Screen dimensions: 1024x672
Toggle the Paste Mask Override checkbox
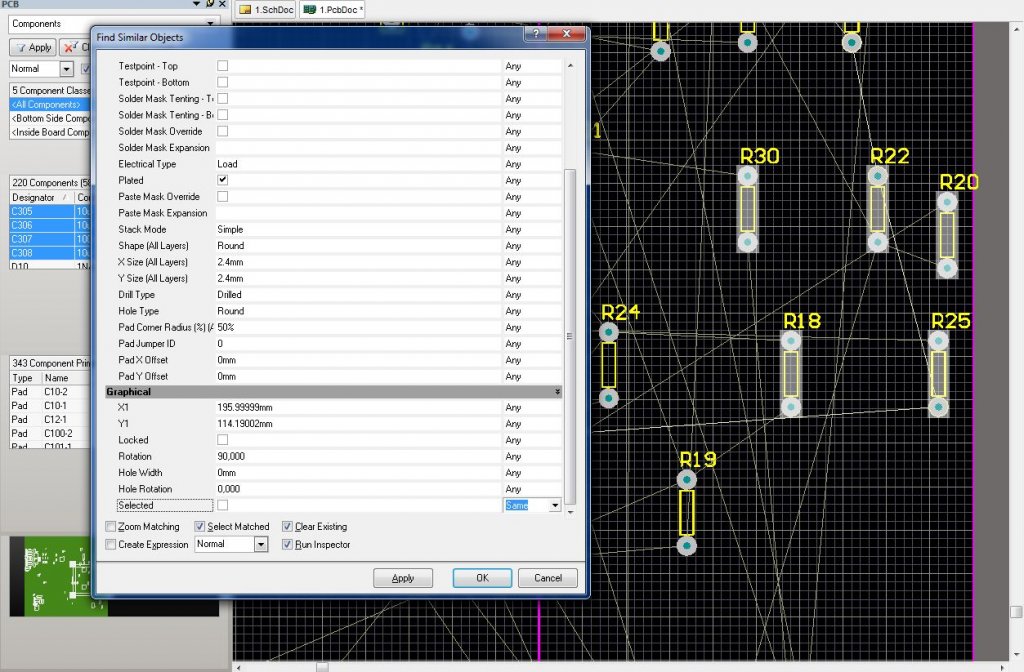pos(223,197)
